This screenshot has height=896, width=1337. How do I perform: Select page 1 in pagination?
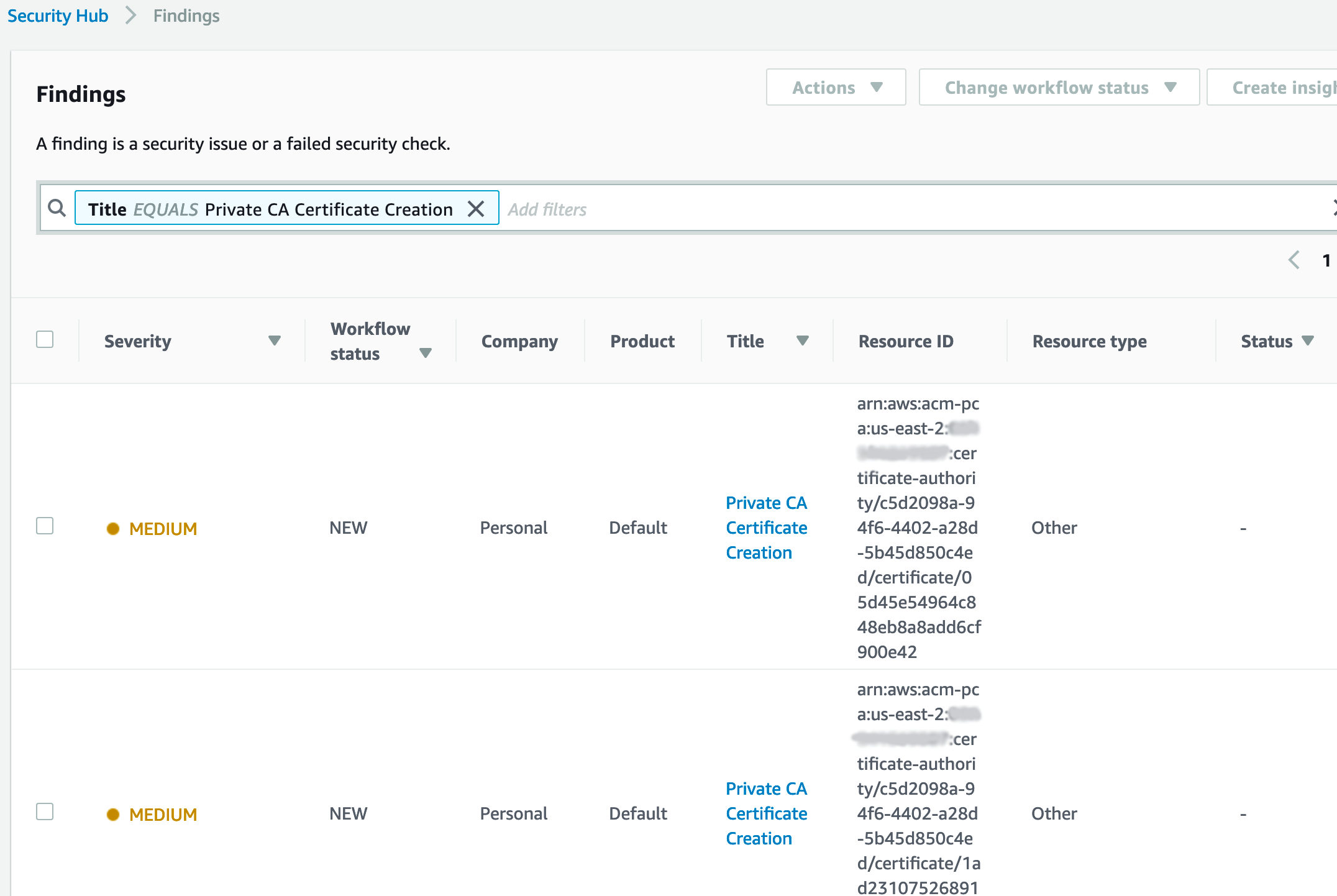pos(1327,260)
